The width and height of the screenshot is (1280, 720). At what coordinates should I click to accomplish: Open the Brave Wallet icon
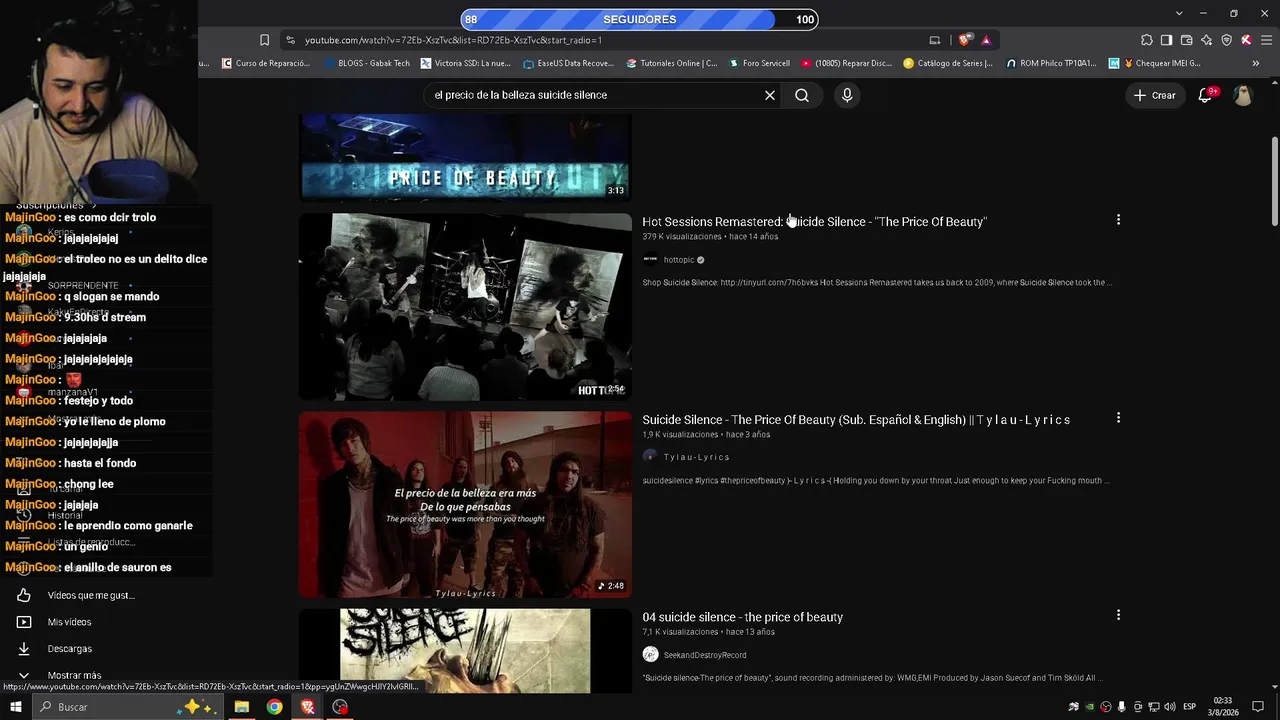pyautogui.click(x=1186, y=40)
